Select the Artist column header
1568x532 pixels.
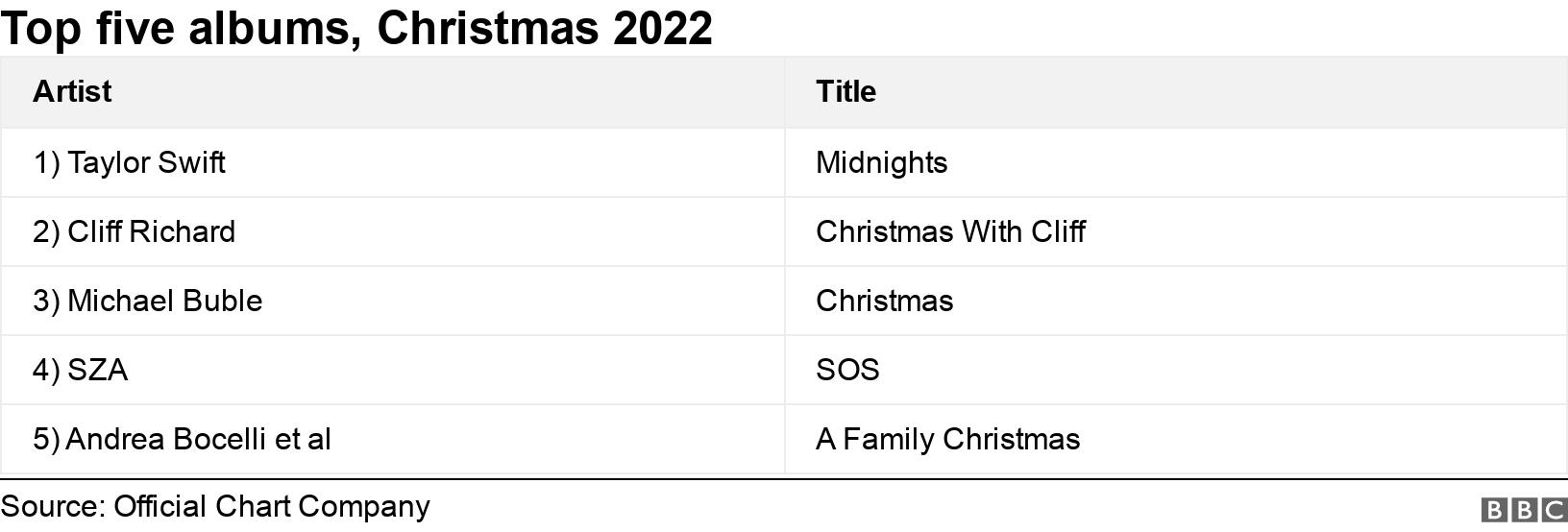pyautogui.click(x=72, y=91)
